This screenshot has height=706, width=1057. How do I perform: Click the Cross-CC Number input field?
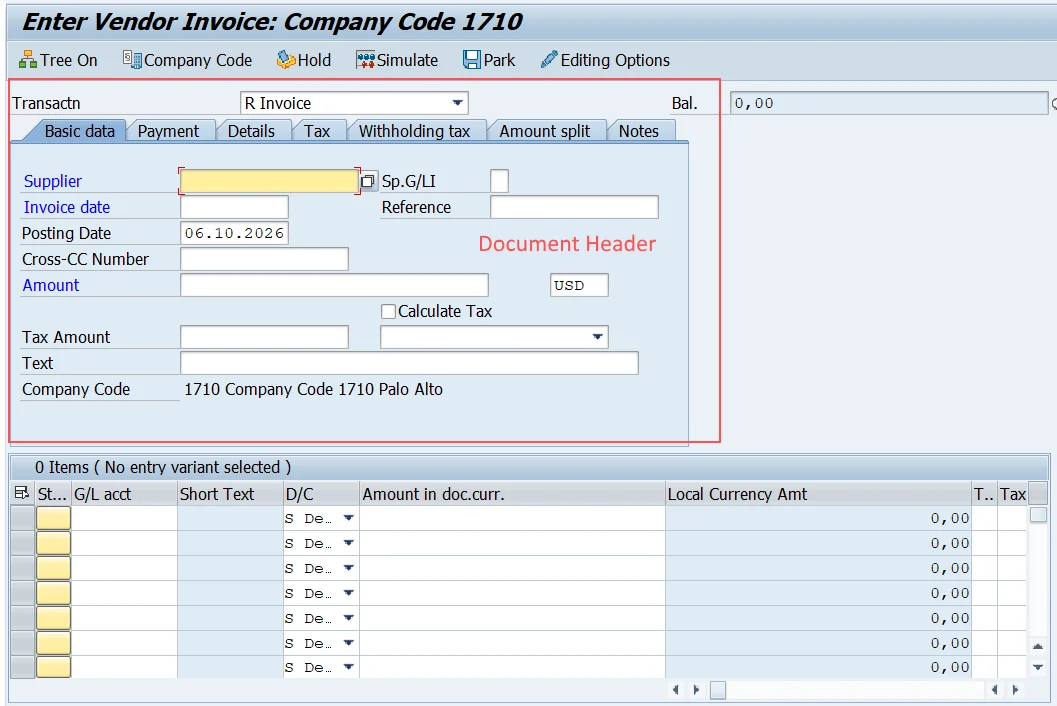click(x=264, y=259)
